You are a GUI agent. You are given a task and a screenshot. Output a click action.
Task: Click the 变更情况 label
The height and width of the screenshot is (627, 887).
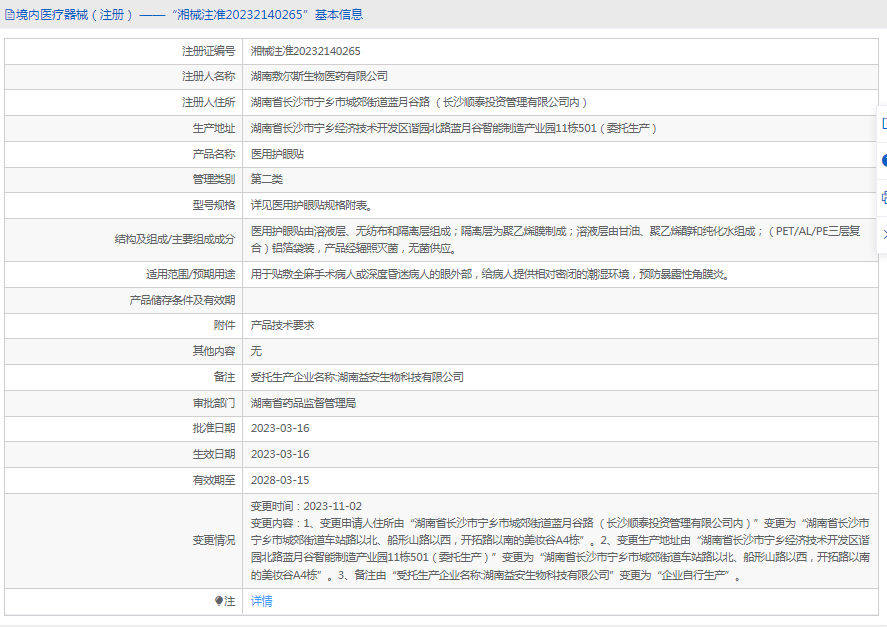[x=214, y=540]
